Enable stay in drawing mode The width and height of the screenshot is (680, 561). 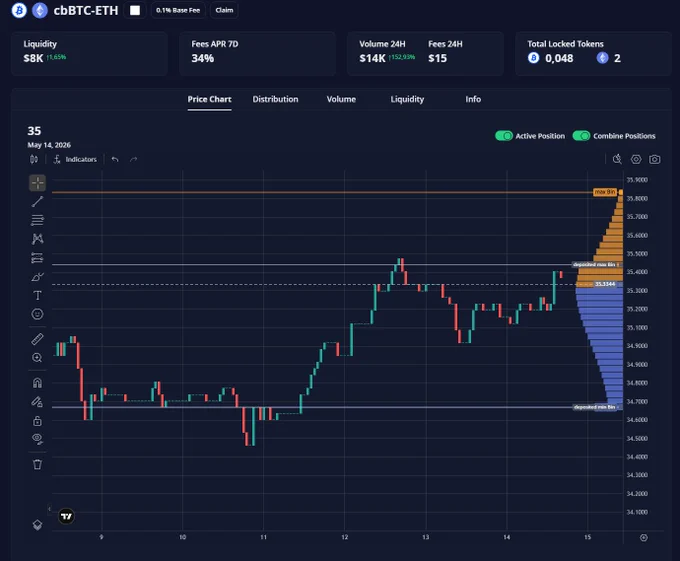[x=37, y=402]
